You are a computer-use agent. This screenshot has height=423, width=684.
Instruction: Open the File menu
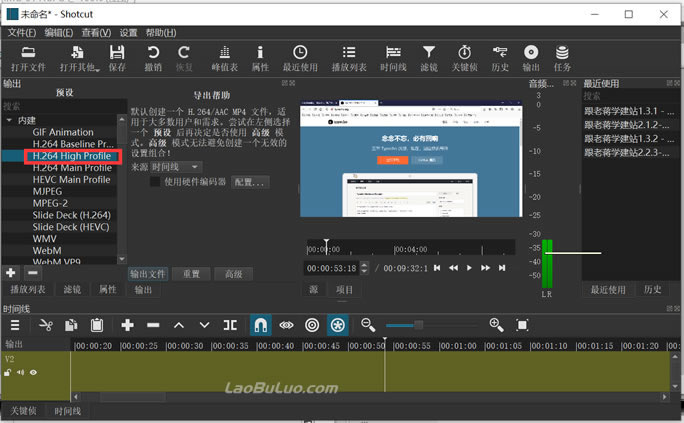pos(21,33)
